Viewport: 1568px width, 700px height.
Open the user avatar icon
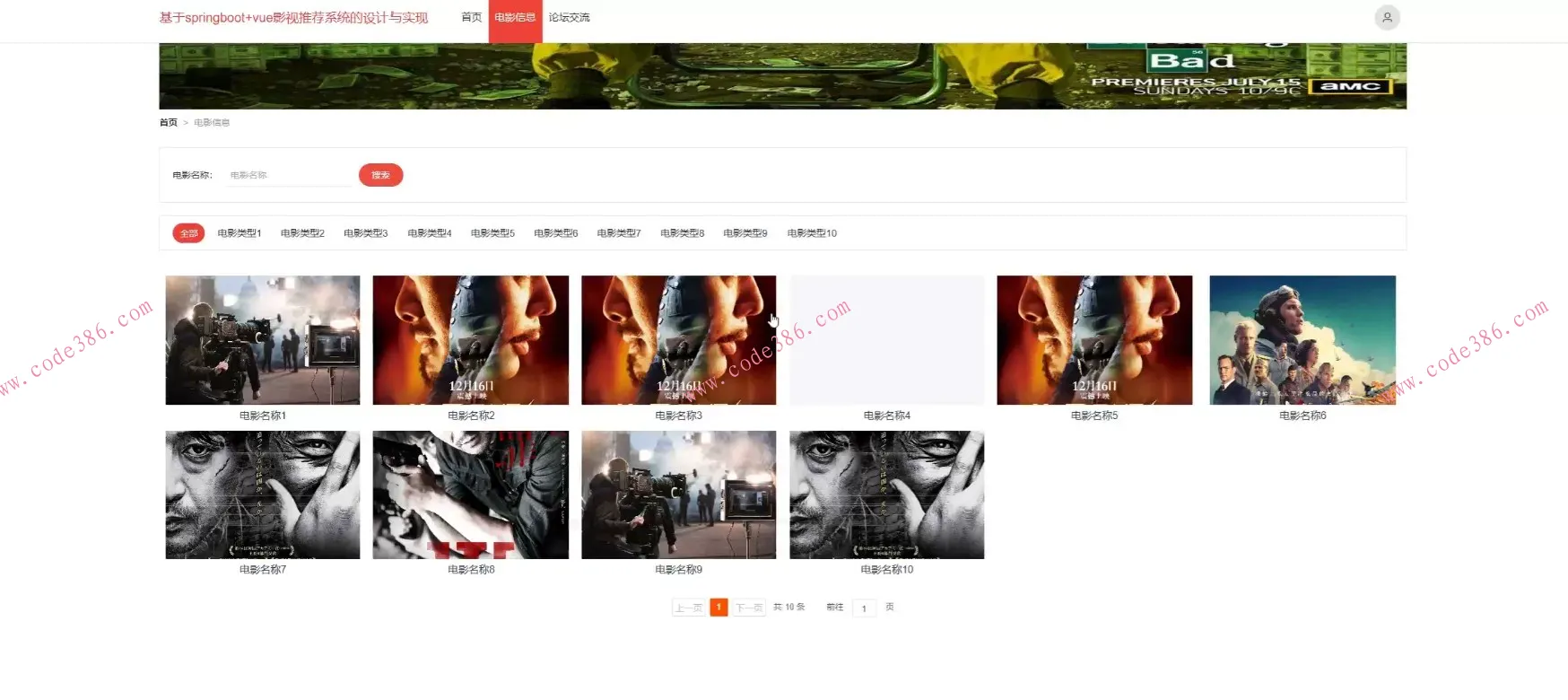click(1387, 18)
